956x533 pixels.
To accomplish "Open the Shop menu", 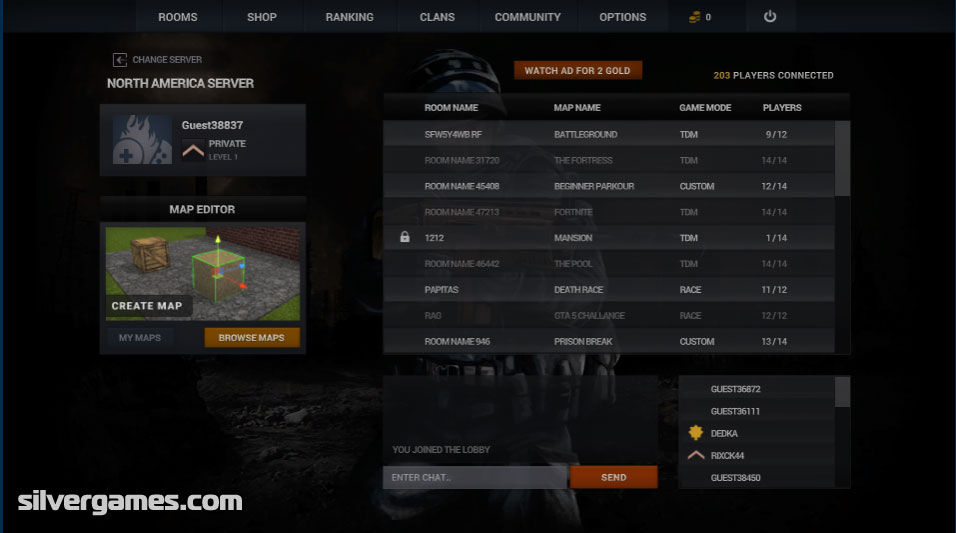I will point(262,17).
